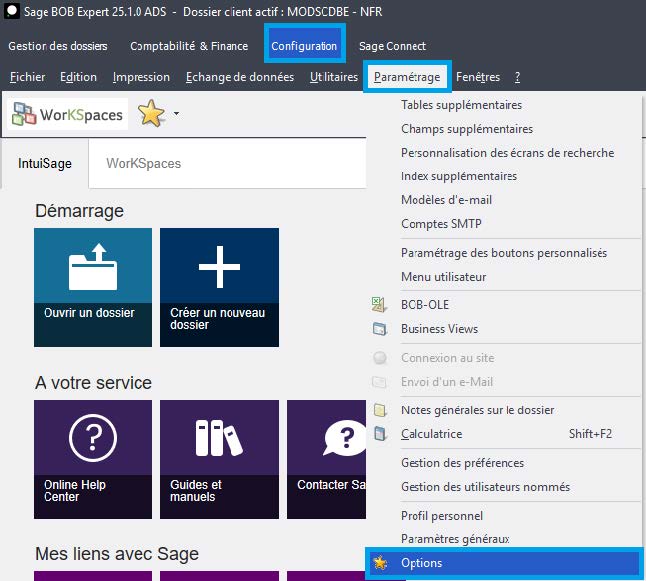The width and height of the screenshot is (646, 581).
Task: Launch the Calculatrice menu item
Action: 431,434
